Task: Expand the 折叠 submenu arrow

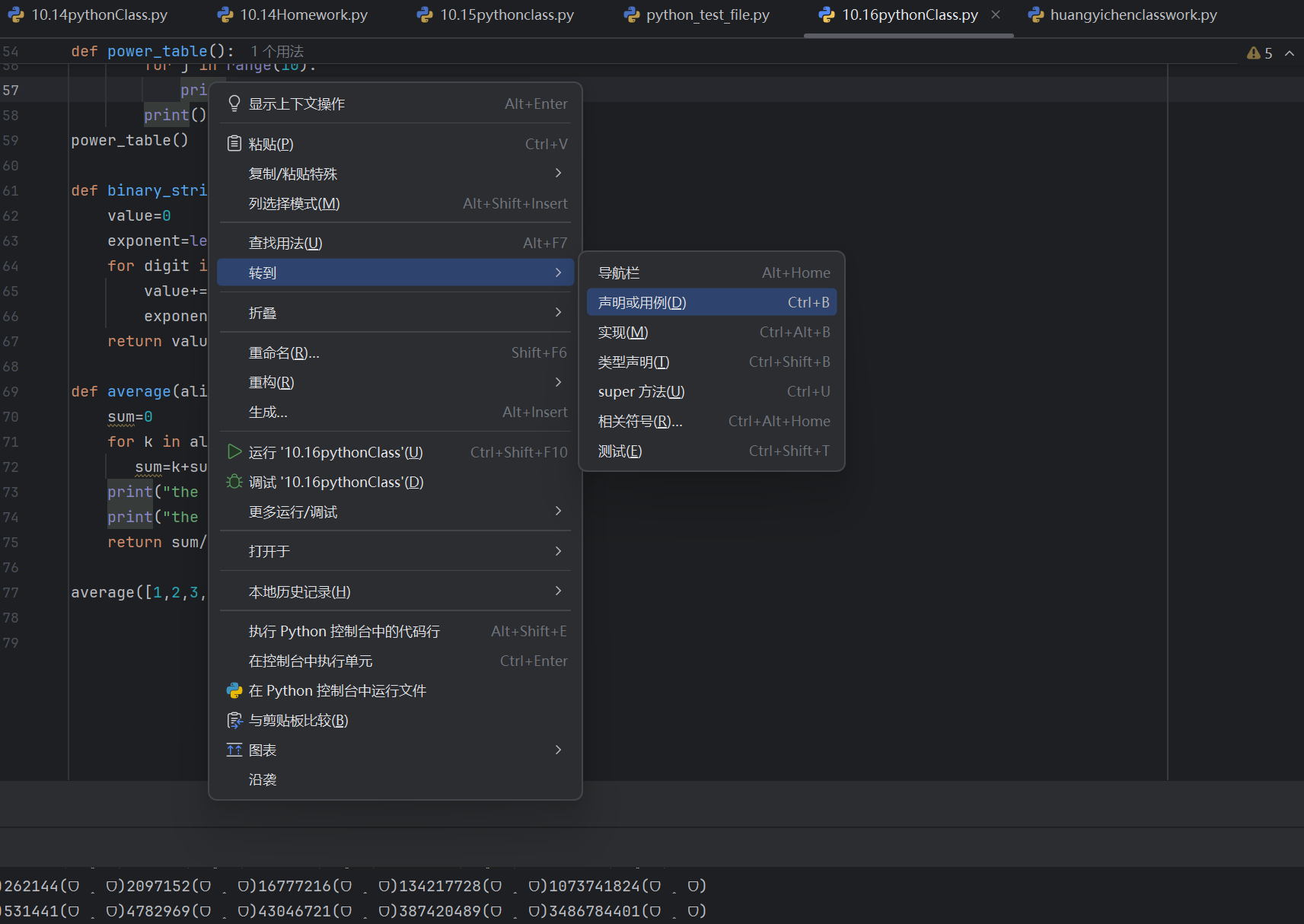Action: point(558,313)
